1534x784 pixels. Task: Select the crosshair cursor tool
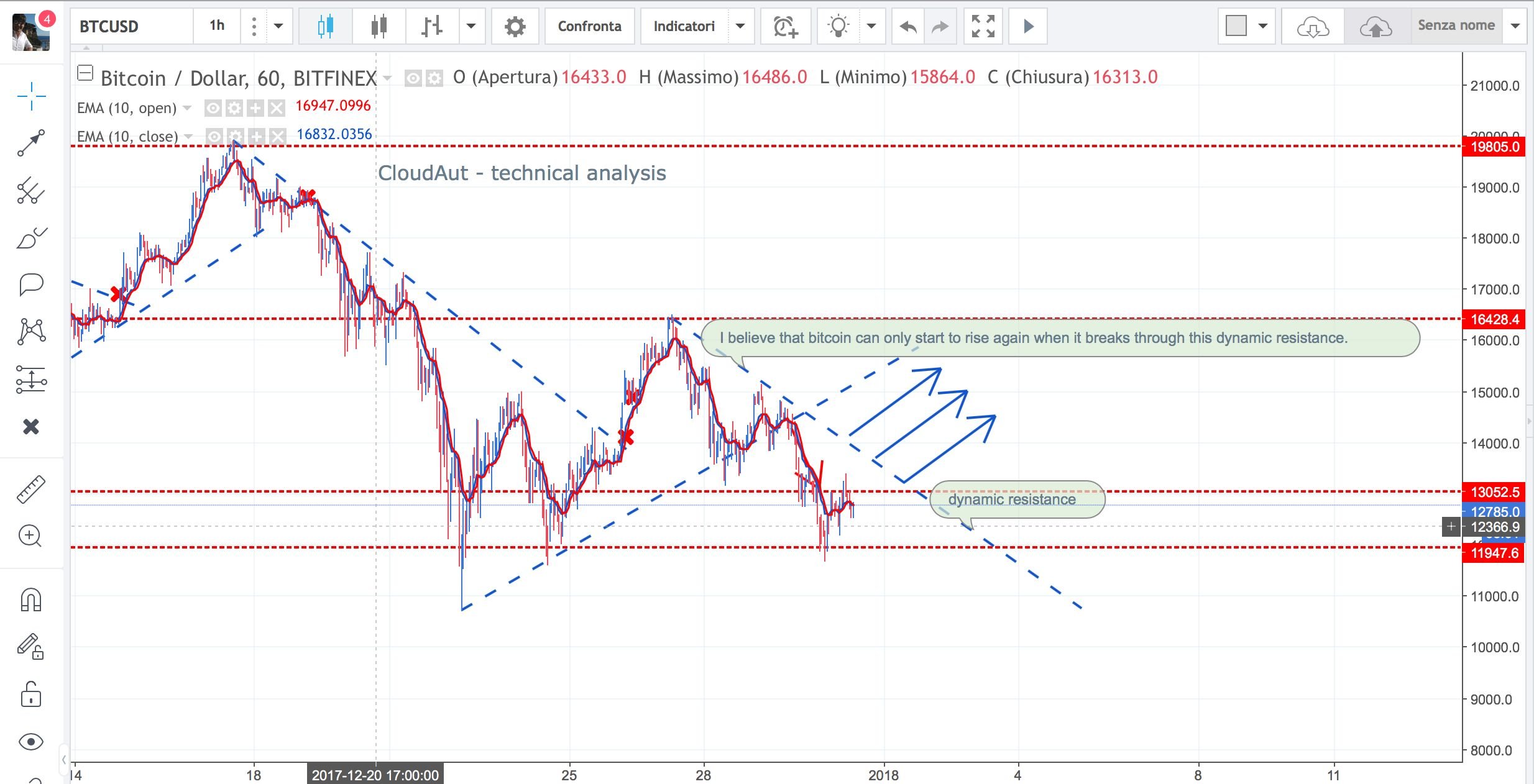(x=31, y=96)
